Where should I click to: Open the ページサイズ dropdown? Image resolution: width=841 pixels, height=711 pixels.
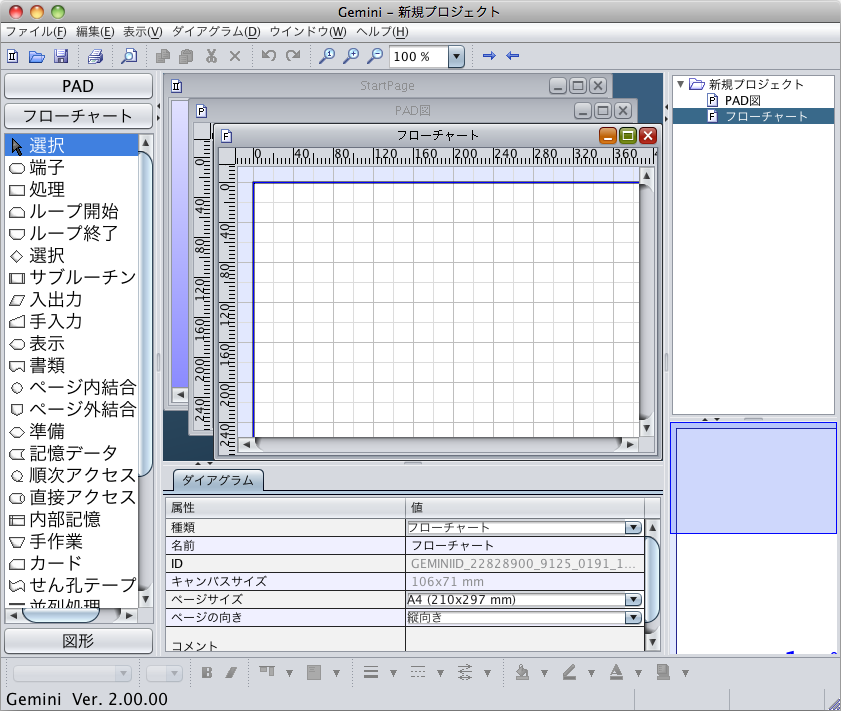pyautogui.click(x=633, y=599)
